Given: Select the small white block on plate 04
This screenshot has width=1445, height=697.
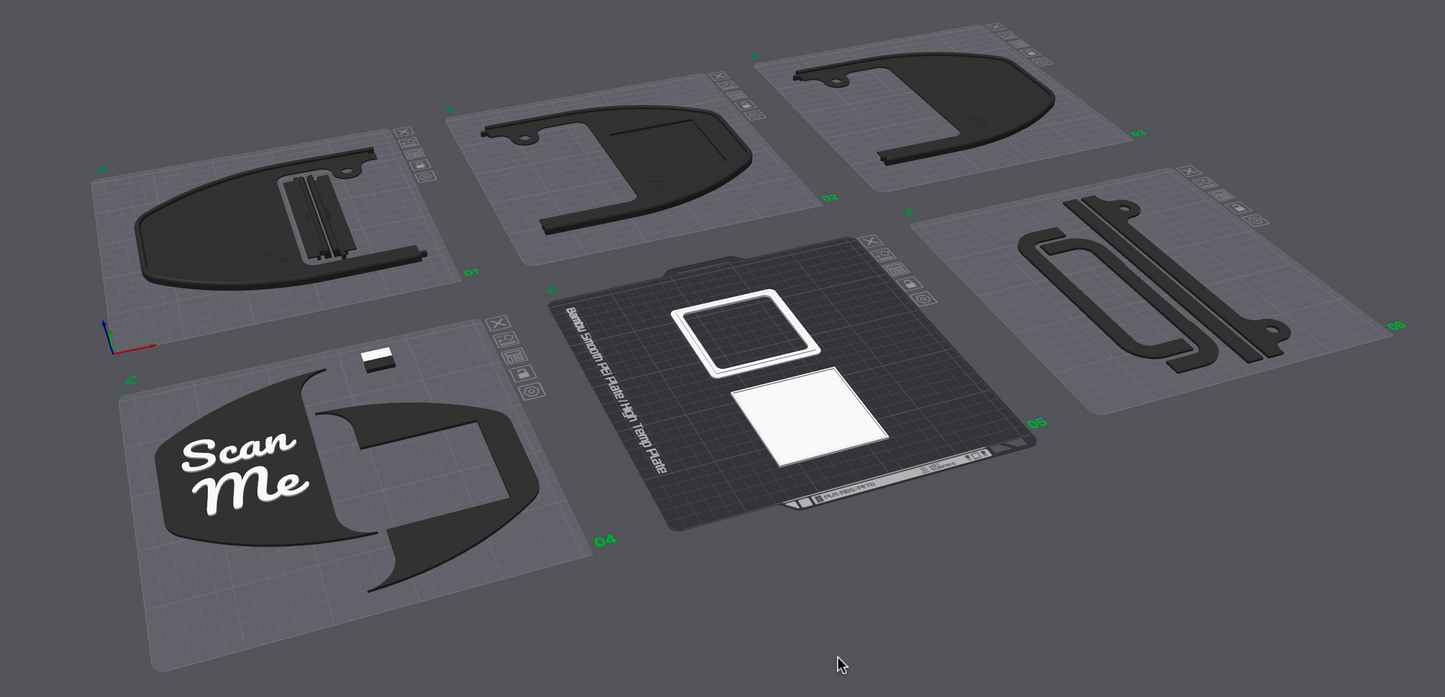Looking at the screenshot, I should [377, 360].
